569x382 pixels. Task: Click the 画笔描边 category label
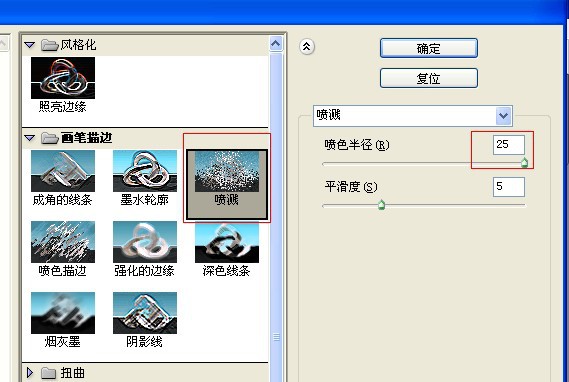(x=86, y=138)
